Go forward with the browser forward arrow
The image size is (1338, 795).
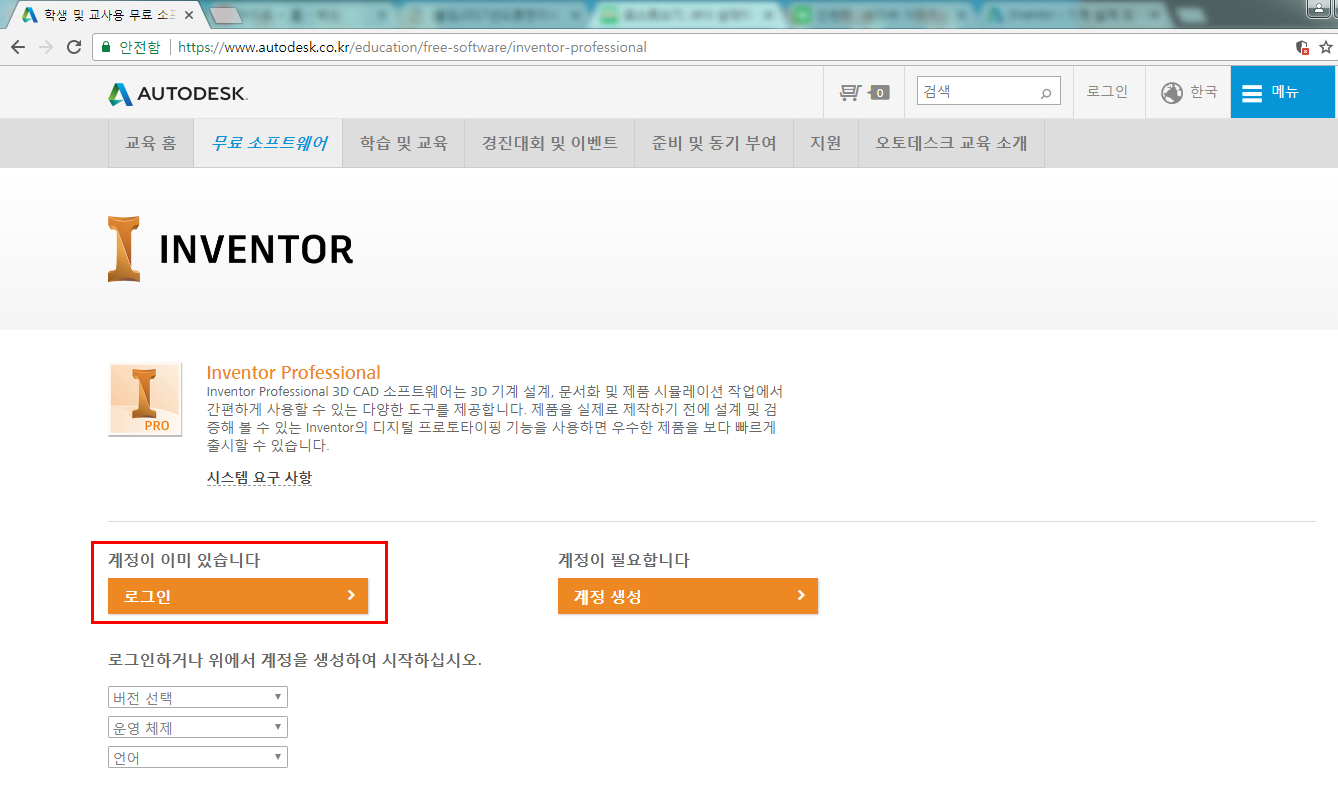click(x=46, y=47)
